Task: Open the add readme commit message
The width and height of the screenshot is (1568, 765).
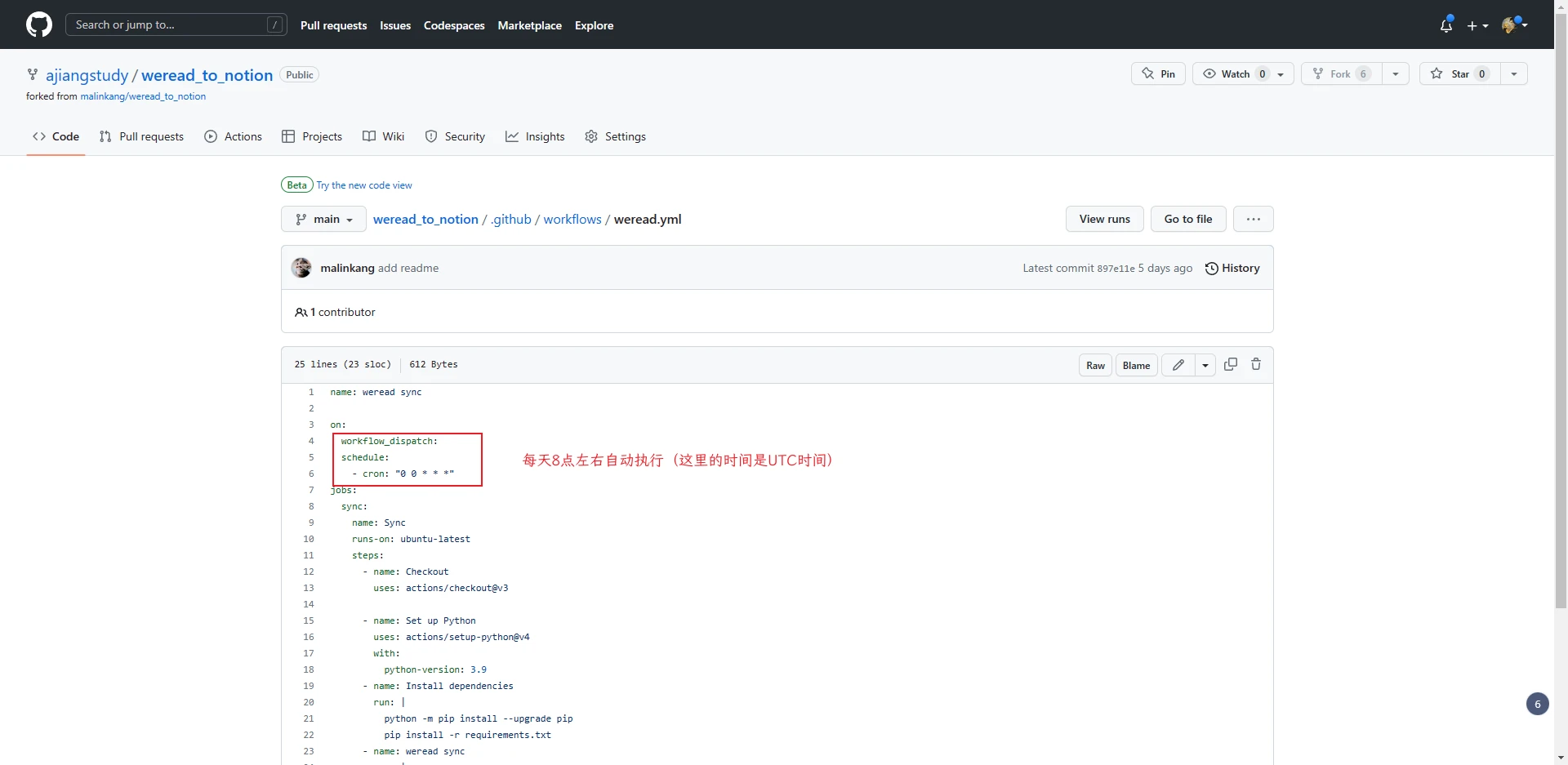Action: [x=408, y=268]
